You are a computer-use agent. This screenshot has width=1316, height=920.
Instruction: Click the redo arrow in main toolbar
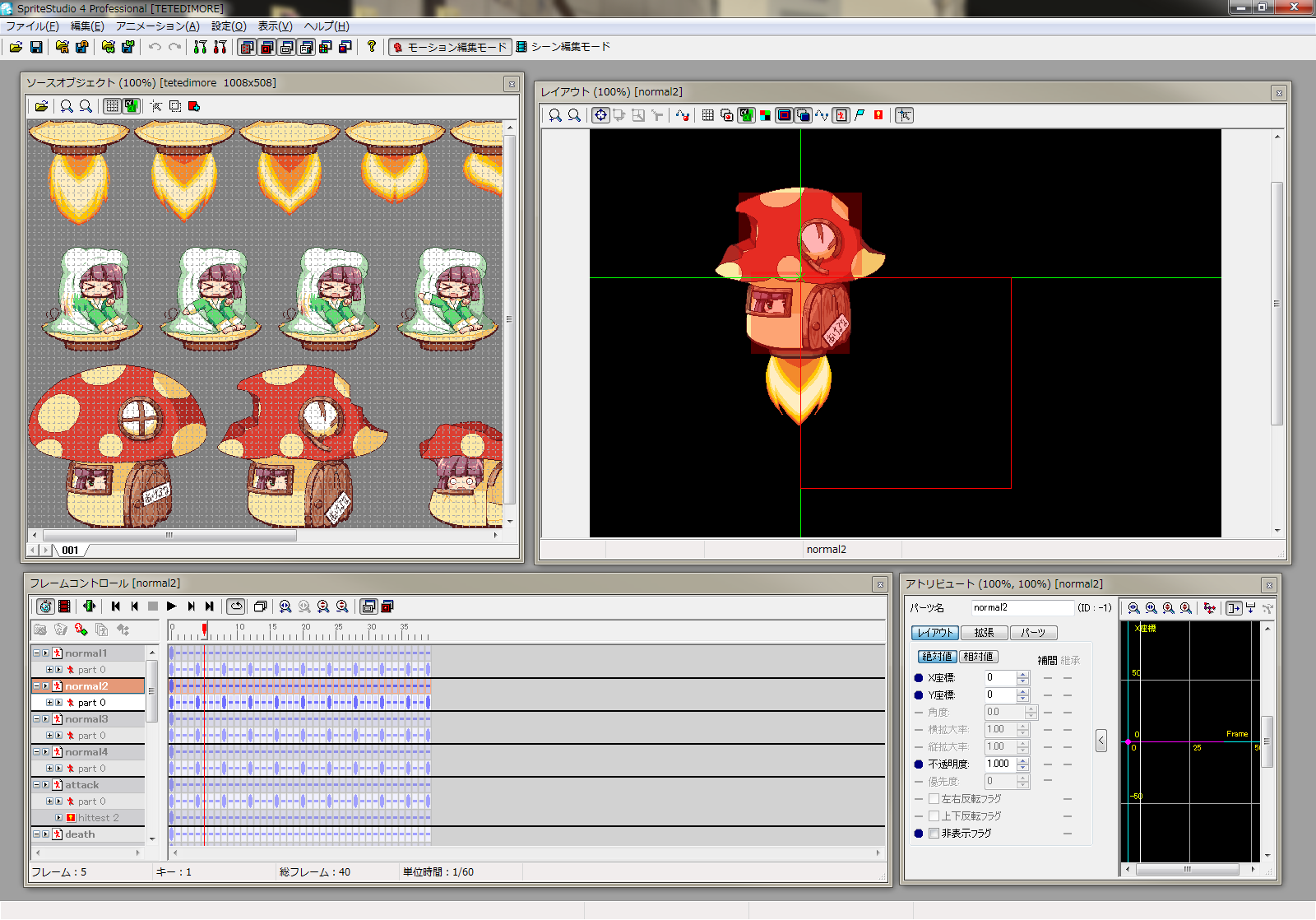174,47
